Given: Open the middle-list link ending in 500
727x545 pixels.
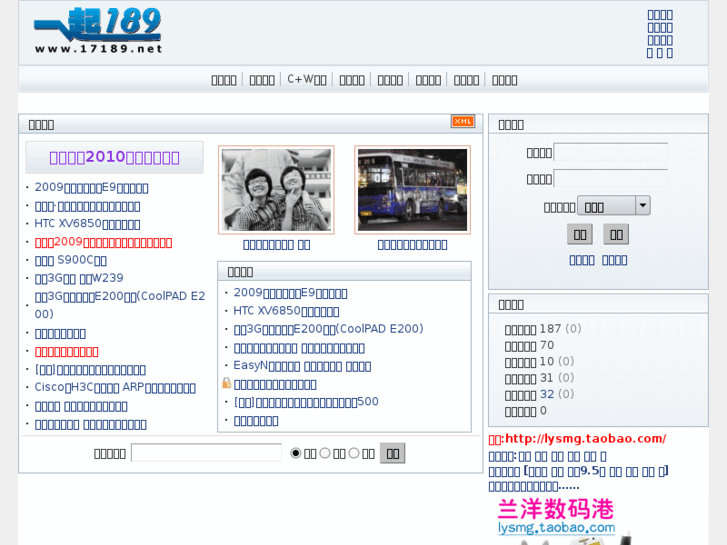Looking at the screenshot, I should click(x=306, y=402).
